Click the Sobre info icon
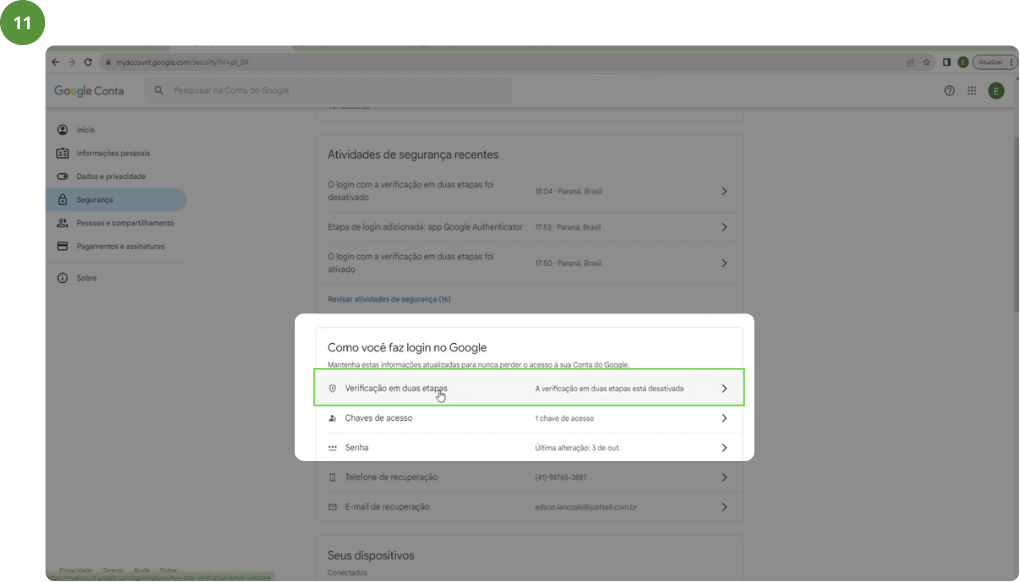This screenshot has width=1020, height=582. (62, 278)
